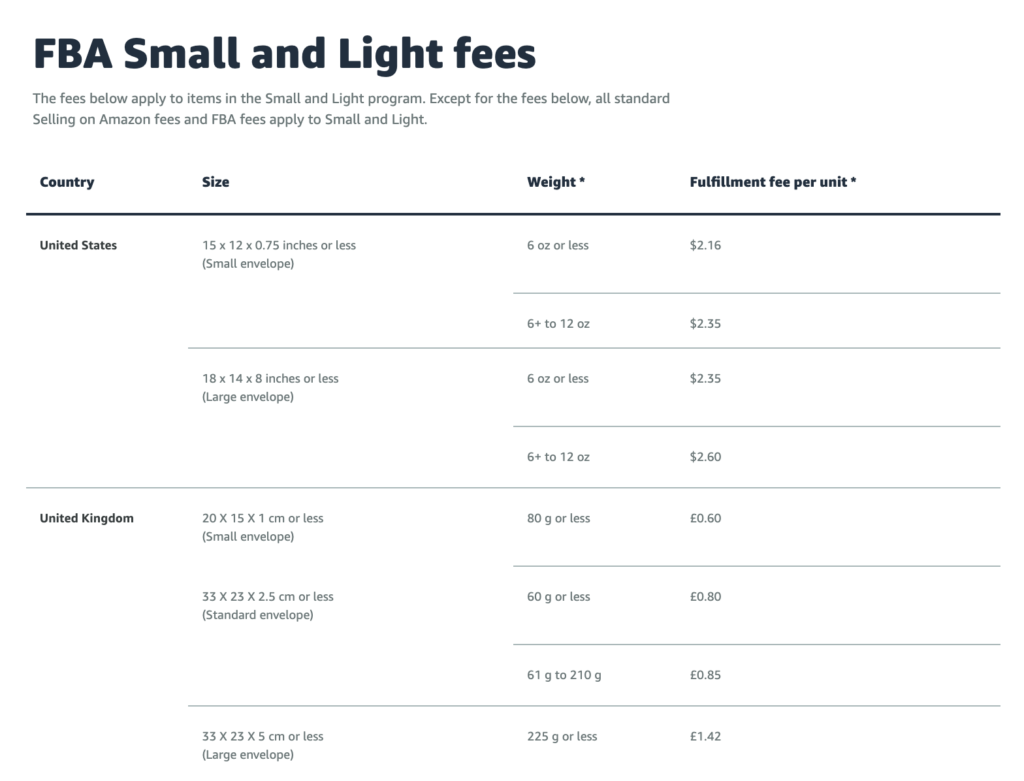Select the Country column header
1024x781 pixels.
click(67, 182)
